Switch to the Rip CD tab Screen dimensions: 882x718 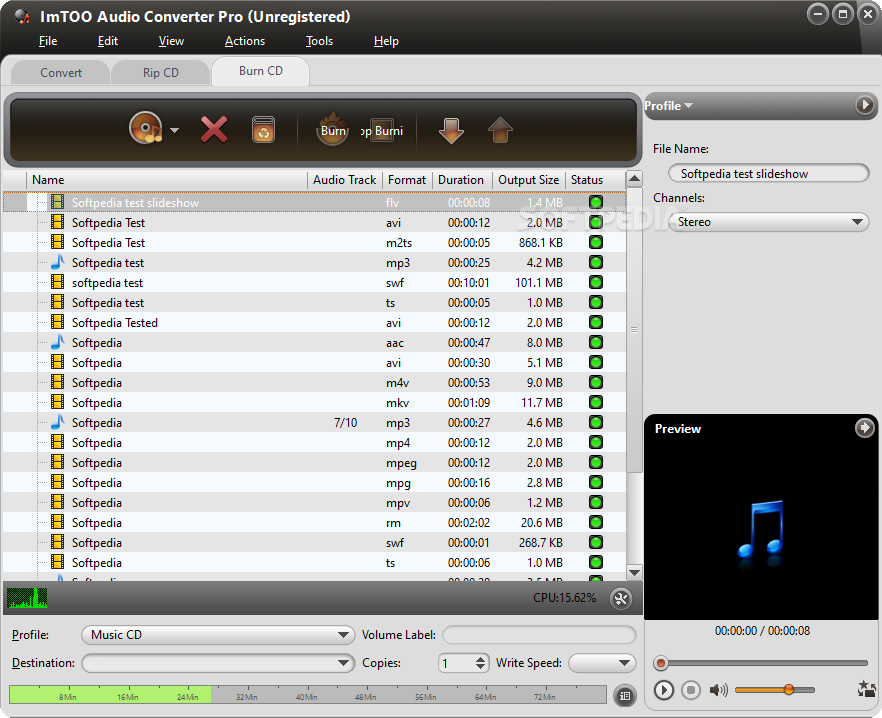pyautogui.click(x=161, y=73)
